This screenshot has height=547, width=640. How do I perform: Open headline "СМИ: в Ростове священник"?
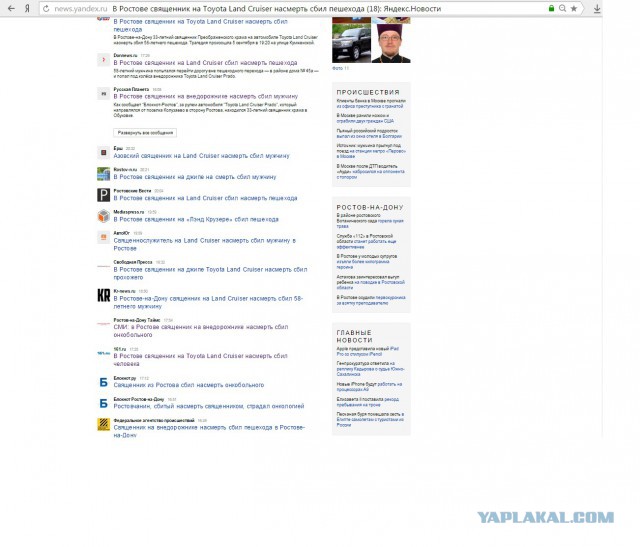click(x=201, y=331)
